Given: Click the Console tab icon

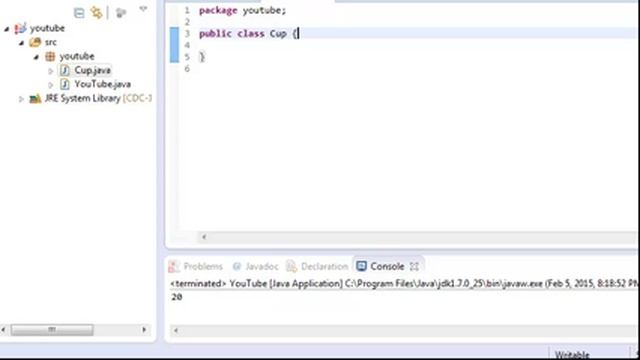Looking at the screenshot, I should pos(361,266).
